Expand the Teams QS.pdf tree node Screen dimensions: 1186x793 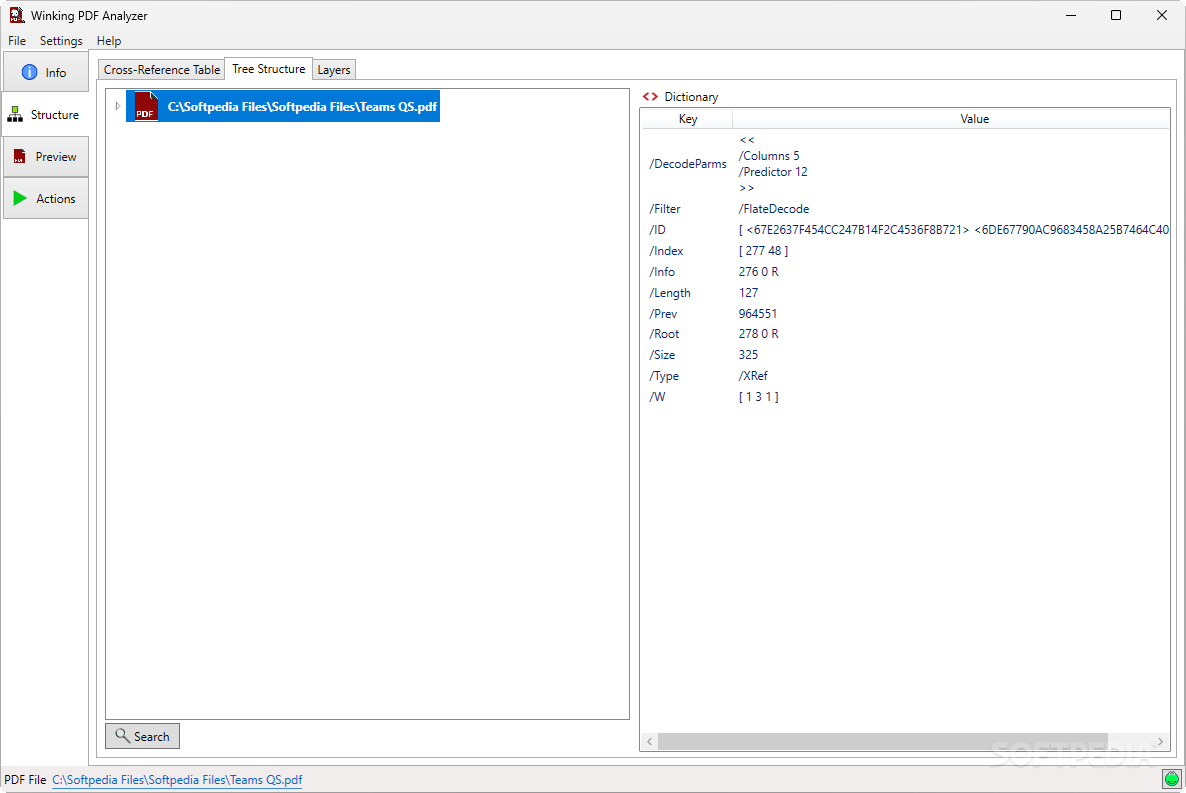click(117, 107)
